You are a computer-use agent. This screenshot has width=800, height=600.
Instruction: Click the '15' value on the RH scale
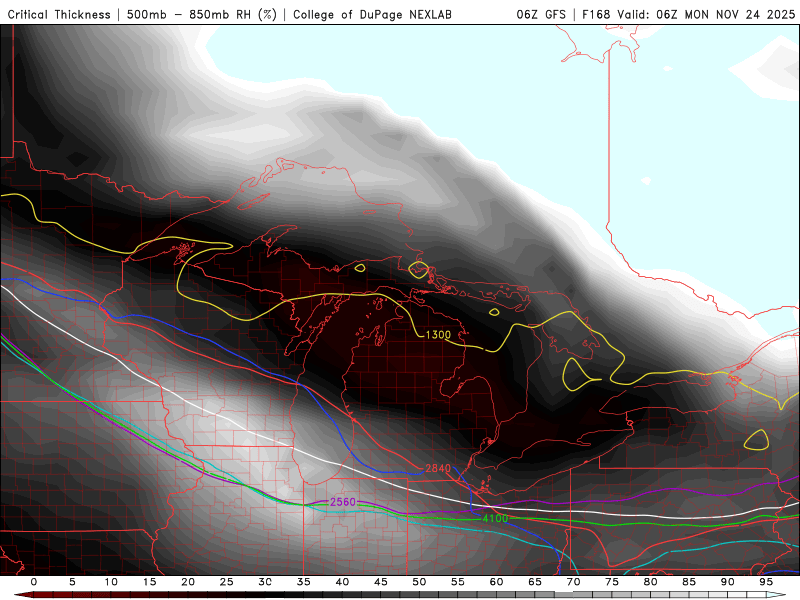pyautogui.click(x=149, y=582)
